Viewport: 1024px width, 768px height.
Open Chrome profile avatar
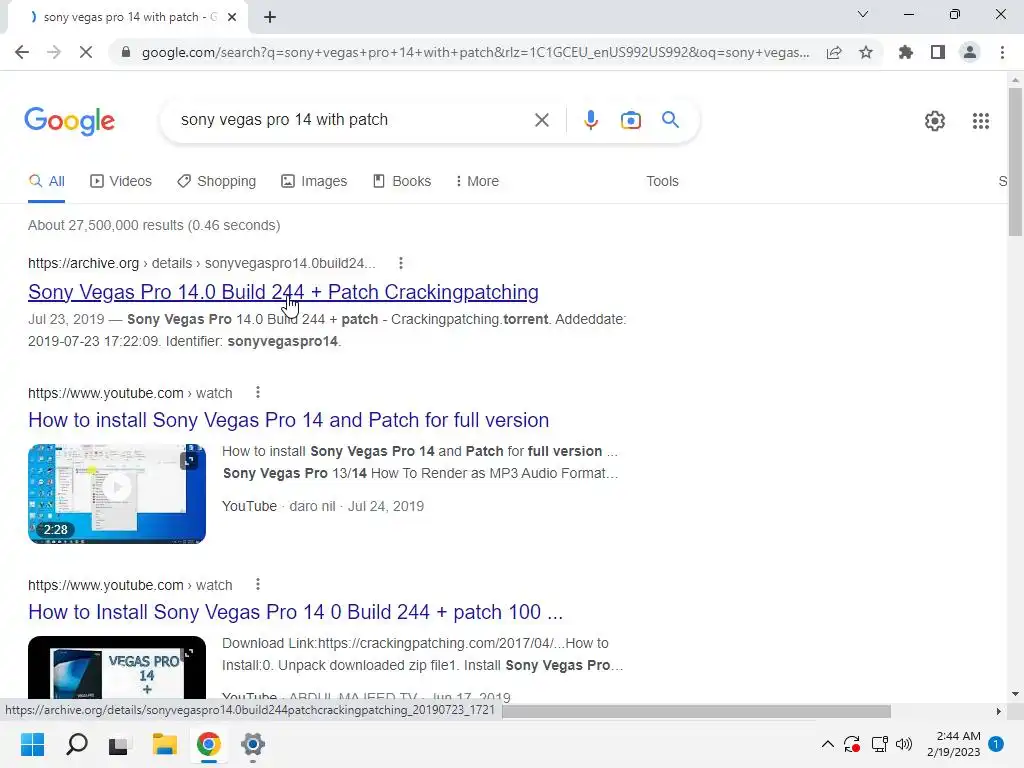point(970,52)
